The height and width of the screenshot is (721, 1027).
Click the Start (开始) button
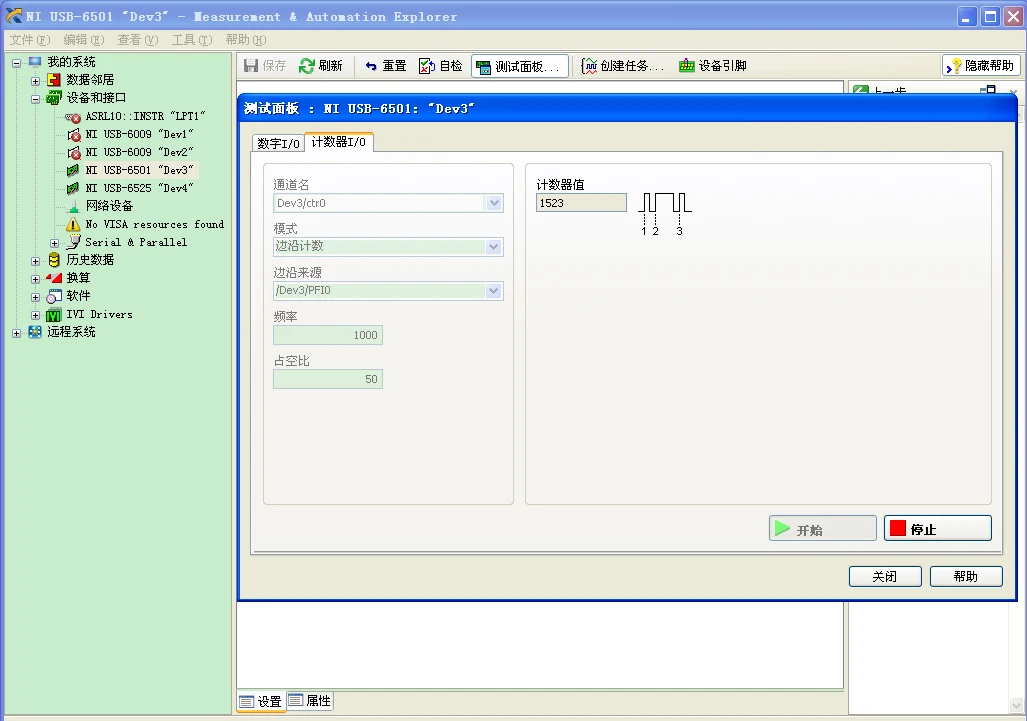(x=823, y=529)
